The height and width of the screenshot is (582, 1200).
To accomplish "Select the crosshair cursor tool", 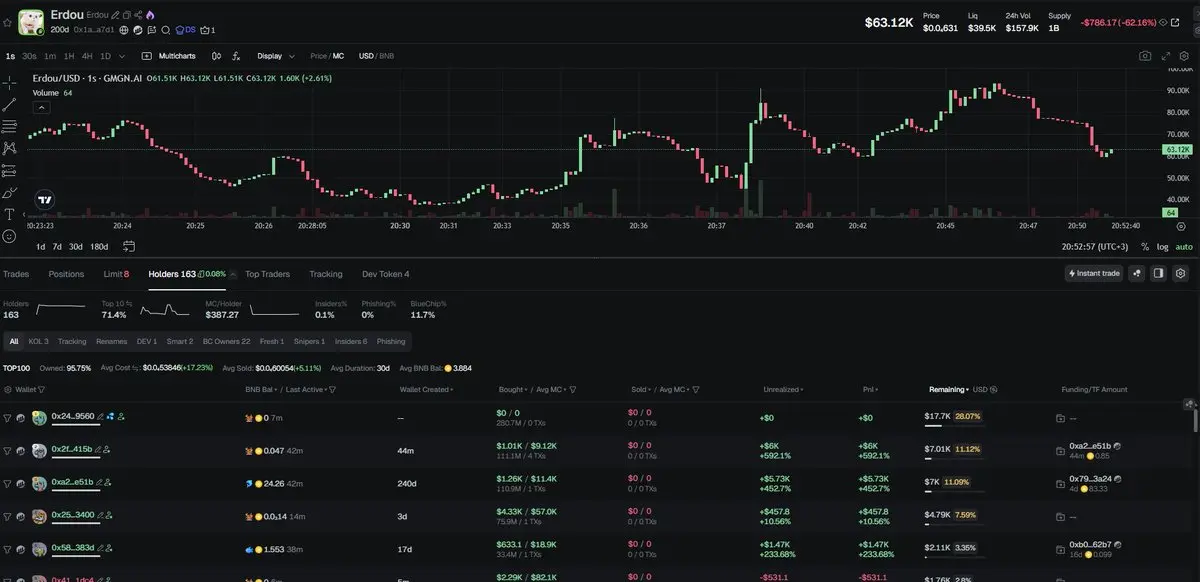I will [9, 83].
